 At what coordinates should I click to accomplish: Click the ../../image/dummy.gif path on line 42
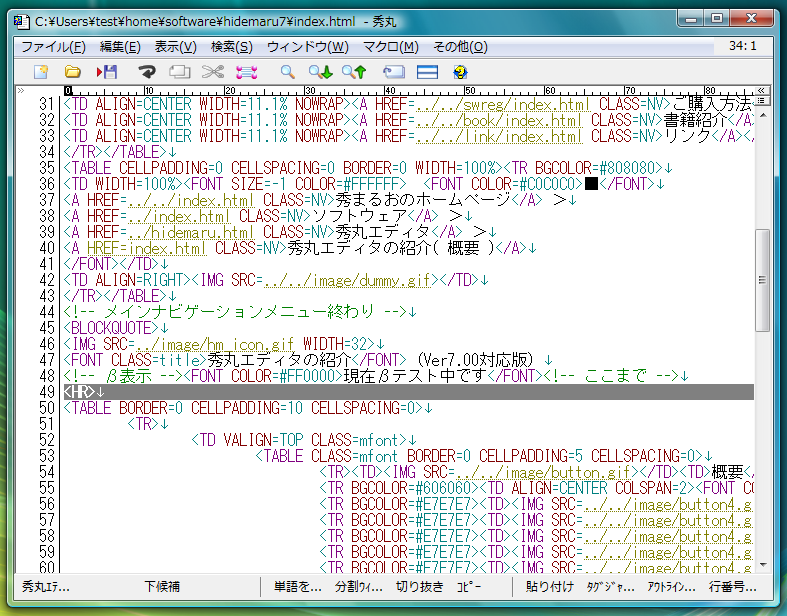coord(347,280)
